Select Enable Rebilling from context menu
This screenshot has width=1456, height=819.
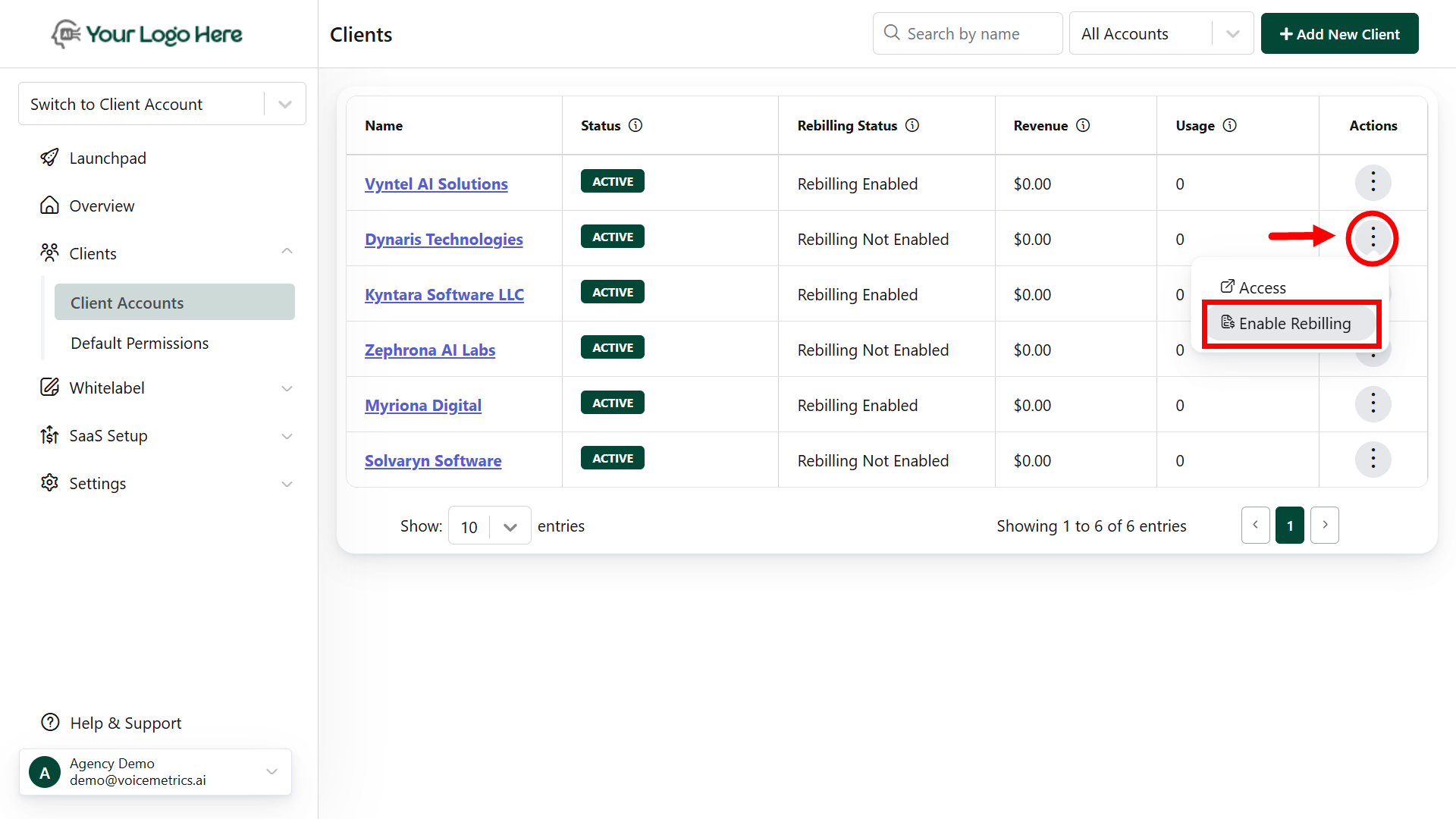1291,324
